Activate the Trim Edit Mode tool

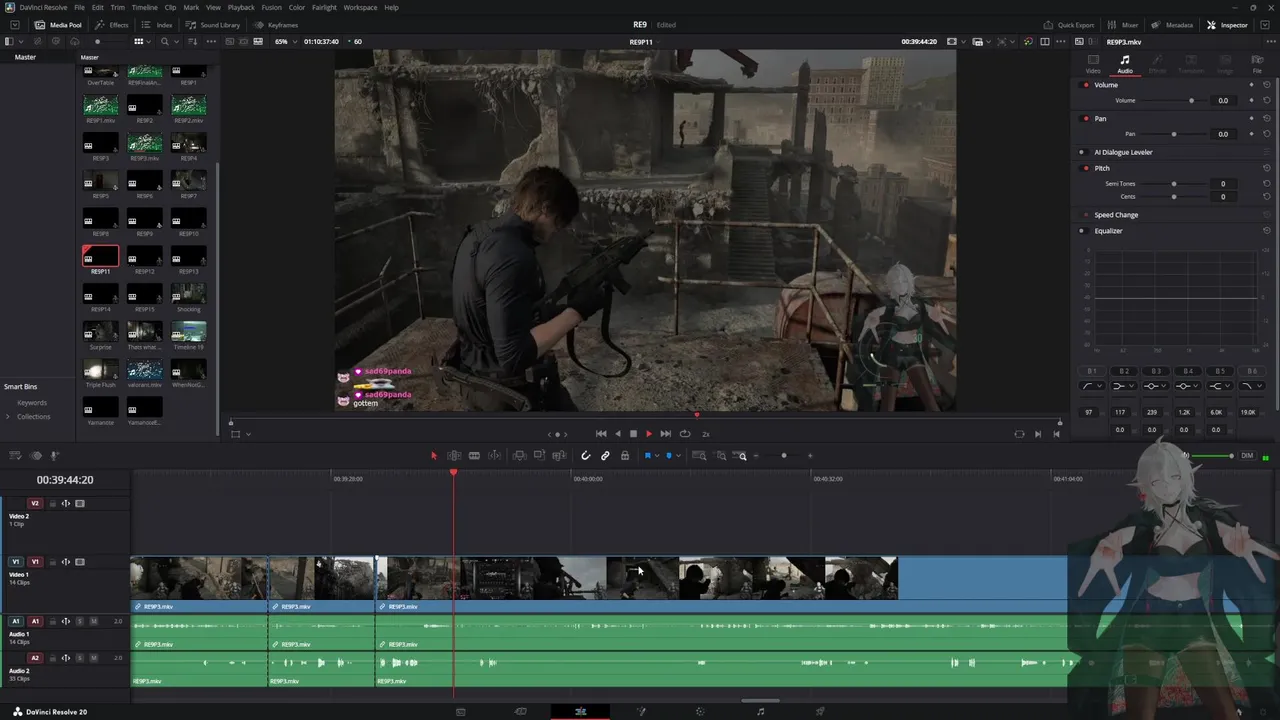click(x=454, y=456)
